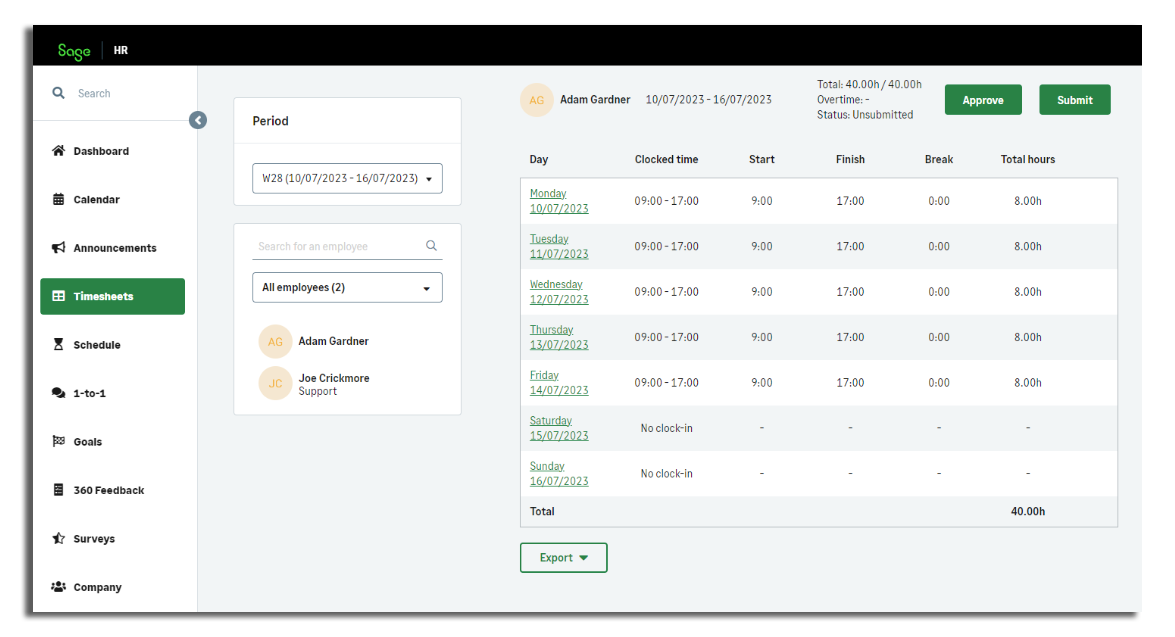
Task: Click the Goals flag icon
Action: (58, 441)
